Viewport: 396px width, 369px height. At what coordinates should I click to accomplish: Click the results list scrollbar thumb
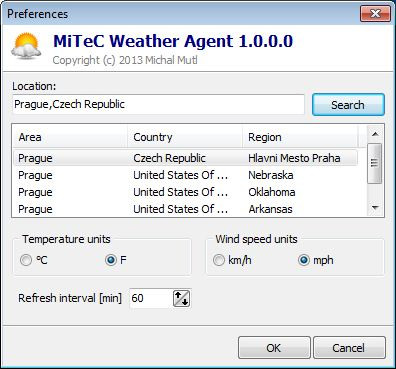pos(375,163)
